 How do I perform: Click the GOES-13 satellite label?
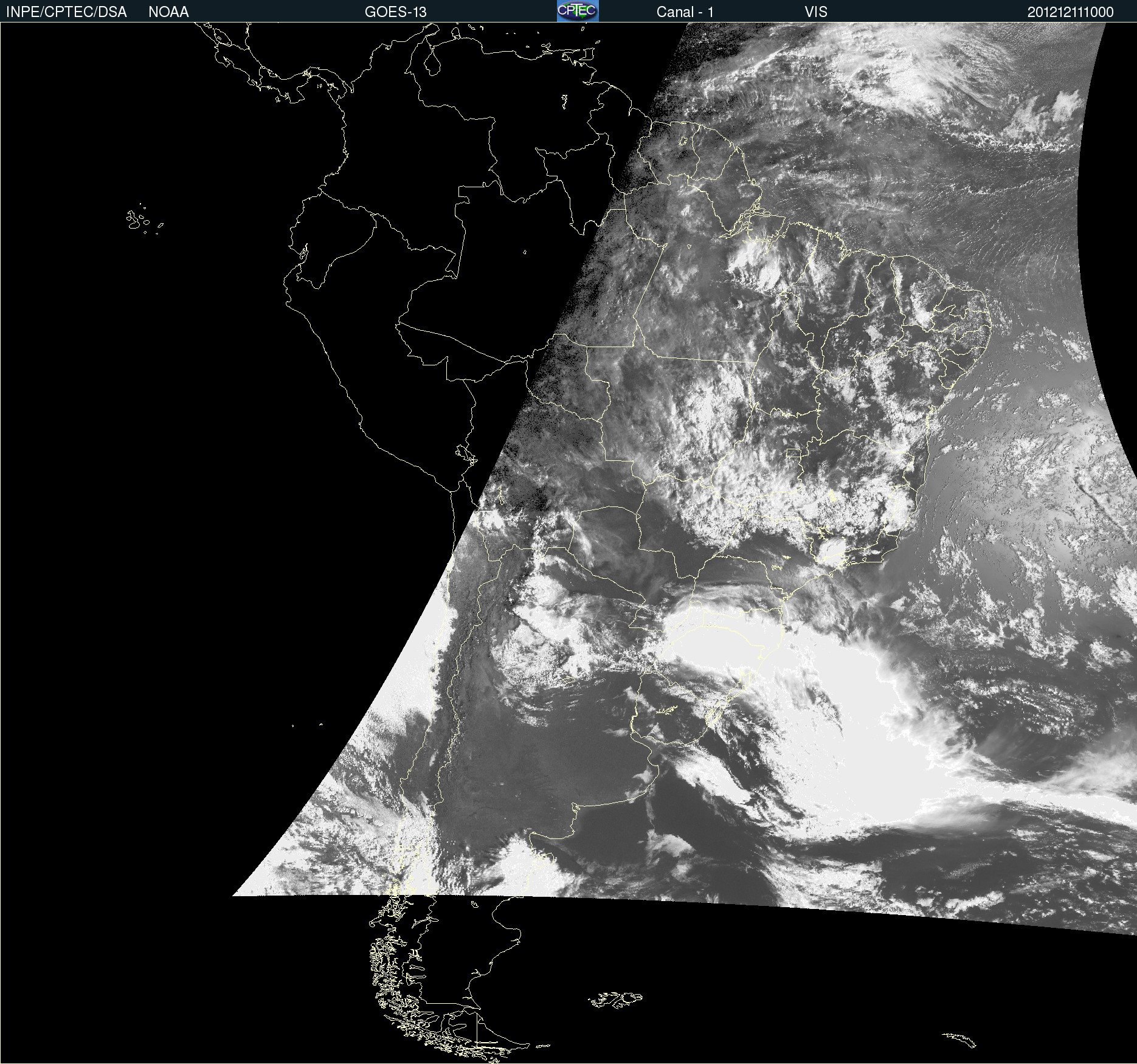[396, 12]
